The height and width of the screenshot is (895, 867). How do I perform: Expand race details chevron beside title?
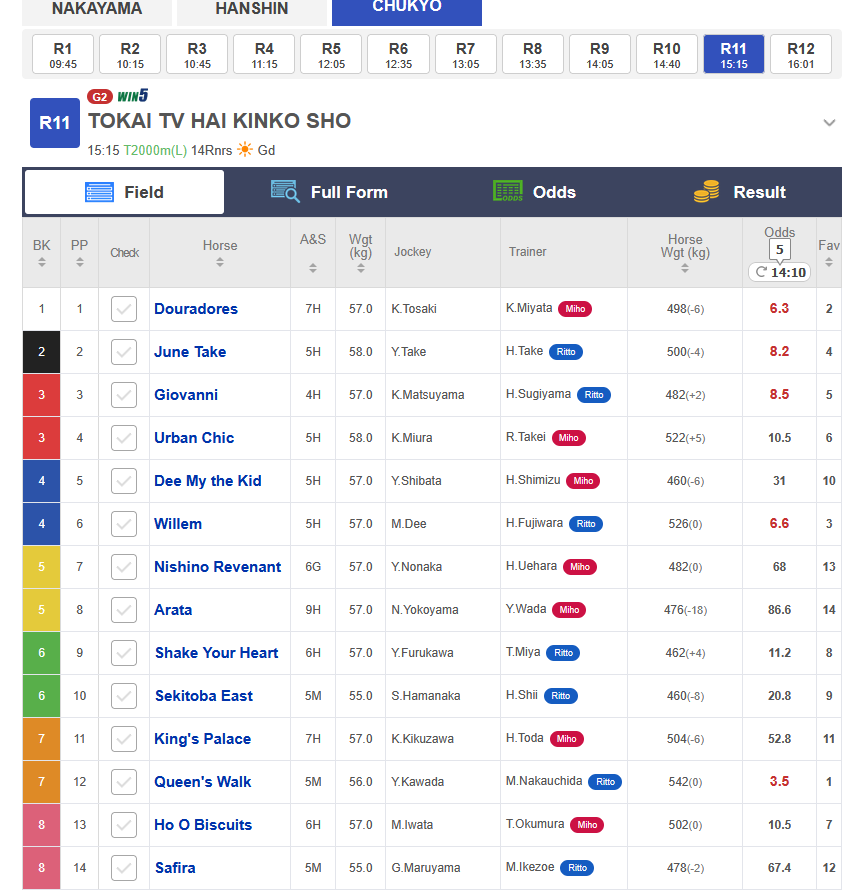(829, 123)
